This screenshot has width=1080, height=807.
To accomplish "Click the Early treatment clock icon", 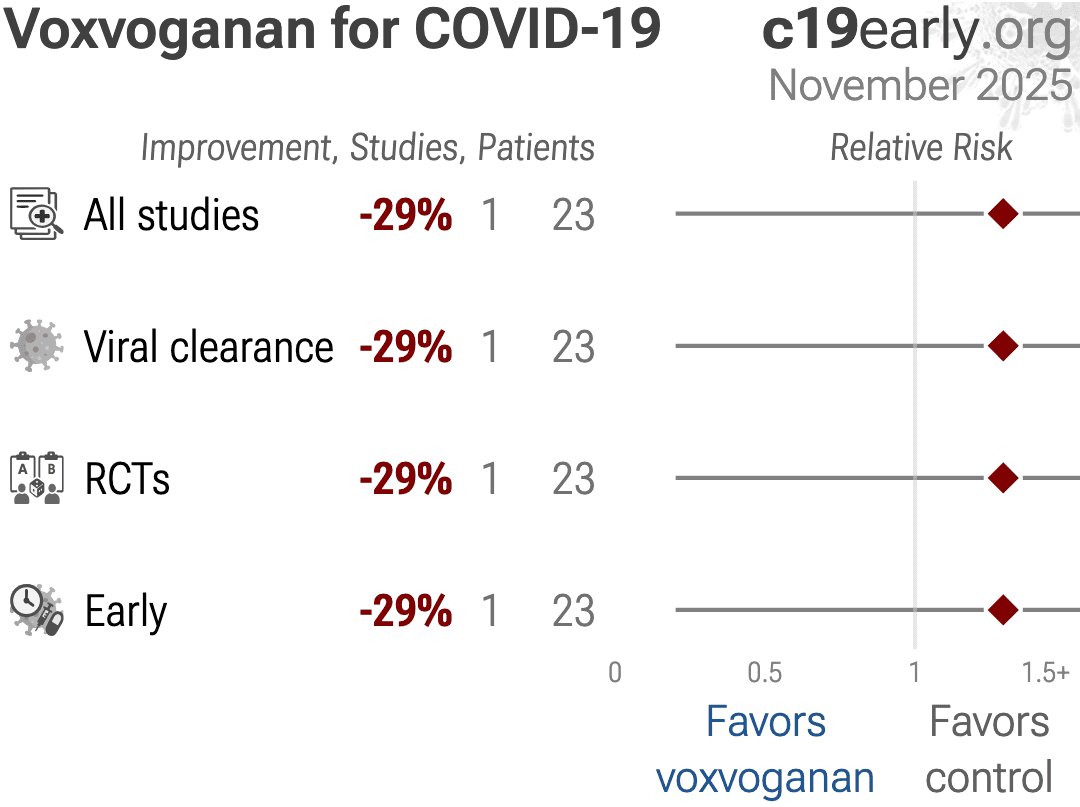I will coord(36,610).
